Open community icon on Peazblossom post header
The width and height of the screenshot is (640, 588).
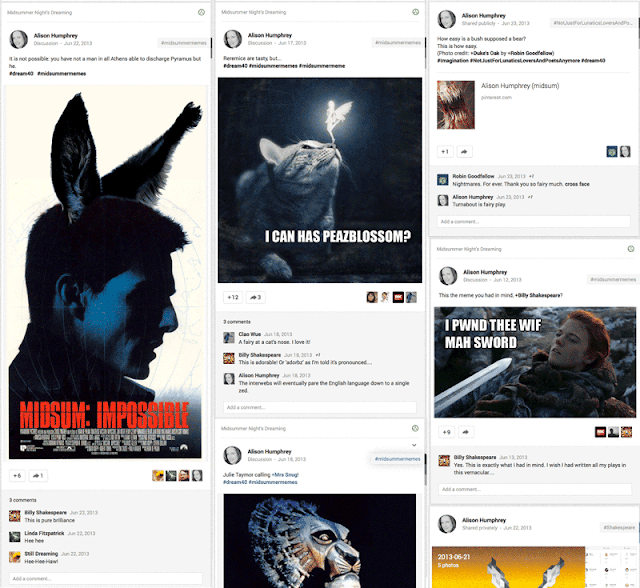coord(416,12)
